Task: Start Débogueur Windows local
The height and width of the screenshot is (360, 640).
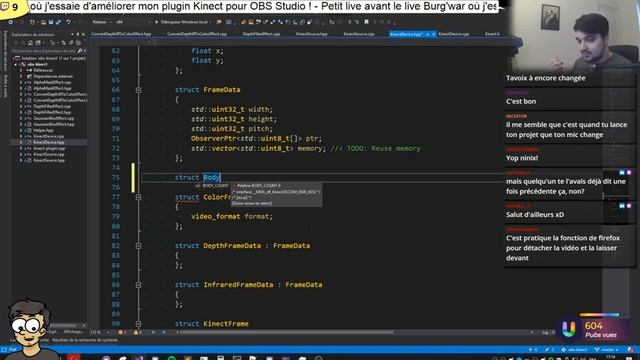Action: [181, 22]
